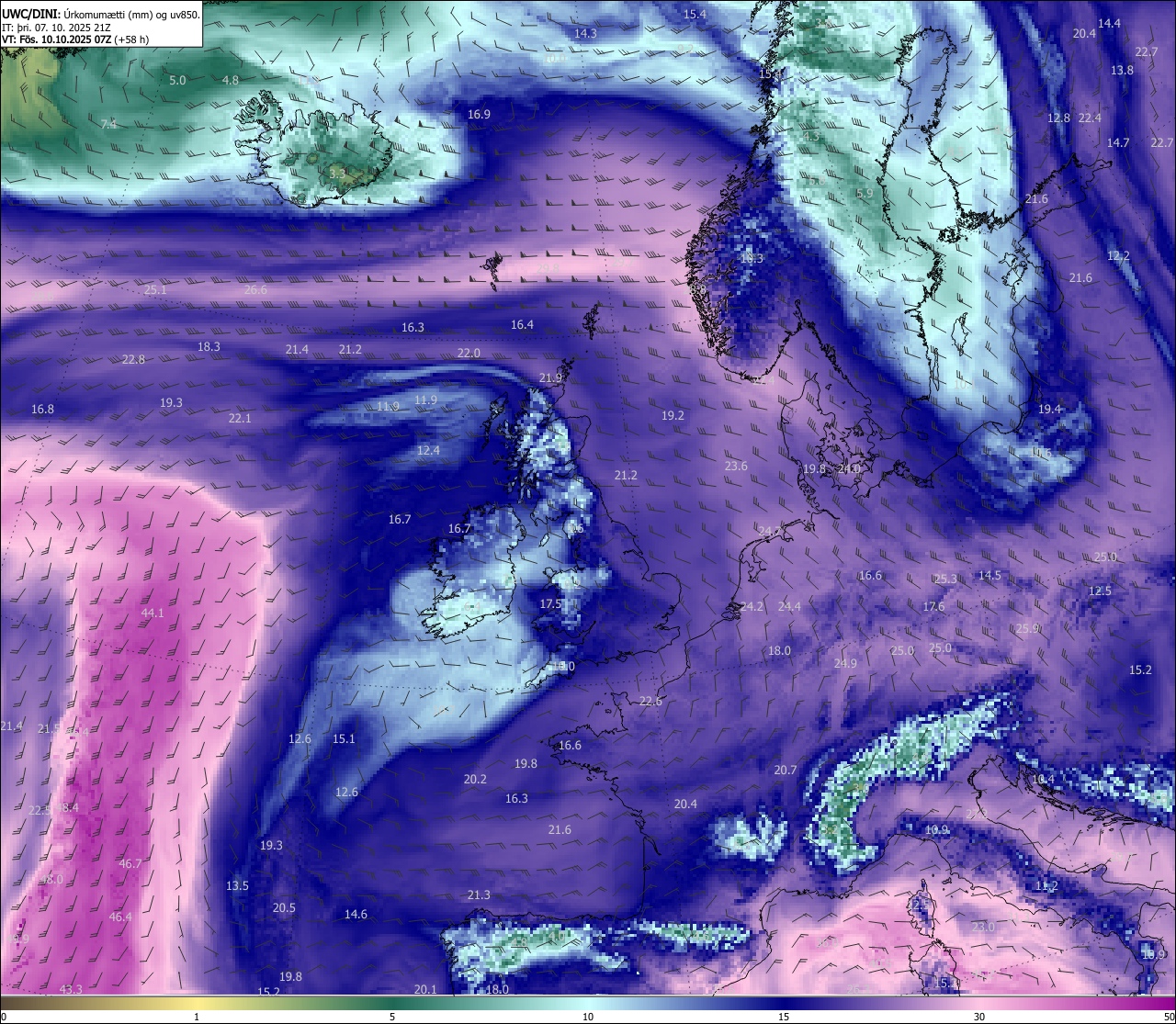1176x1024 pixels.
Task: Click the 15.4 value at the top edge
Action: [x=695, y=14]
